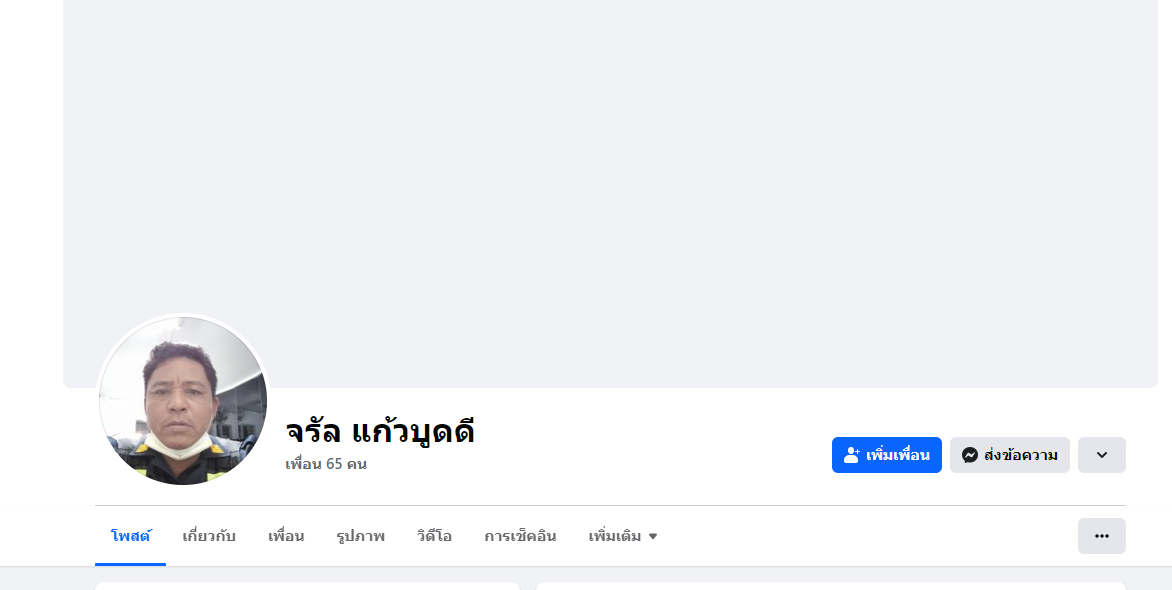View the การเช็คอิน tab
The width and height of the screenshot is (1172, 590).
(x=520, y=536)
